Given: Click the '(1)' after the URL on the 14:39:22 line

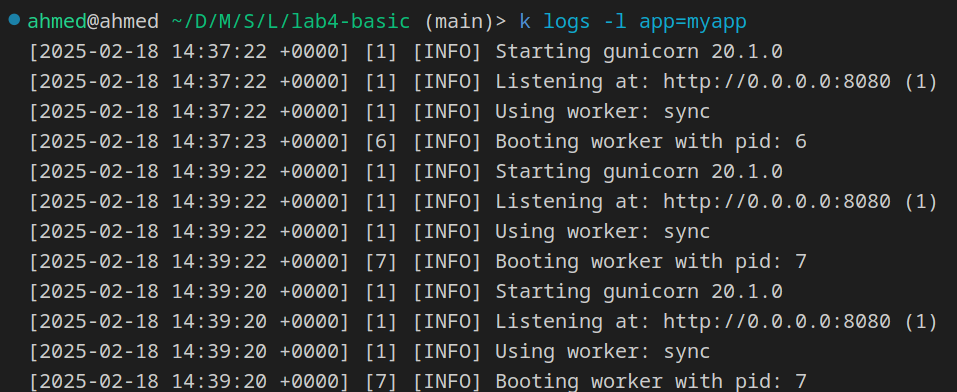Looking at the screenshot, I should pyautogui.click(x=920, y=201).
